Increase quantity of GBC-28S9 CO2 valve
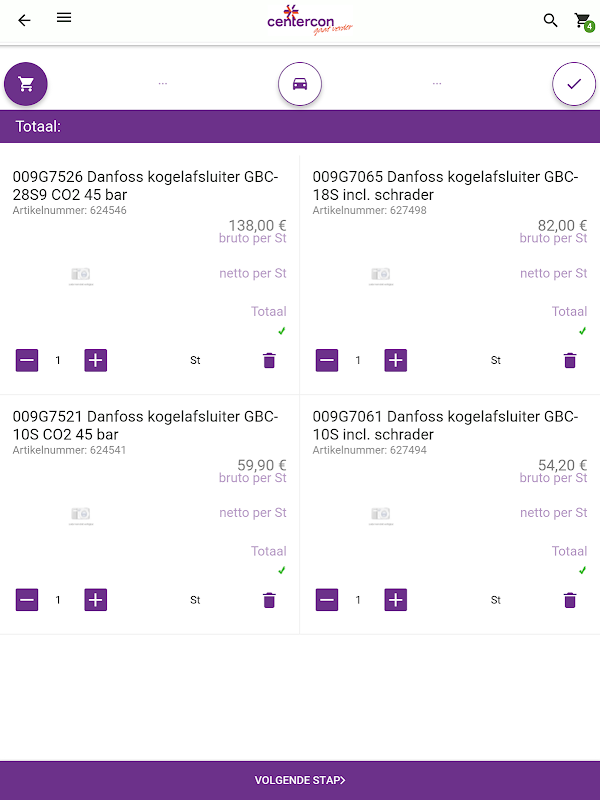Viewport: 600px width, 800px height. [95, 360]
